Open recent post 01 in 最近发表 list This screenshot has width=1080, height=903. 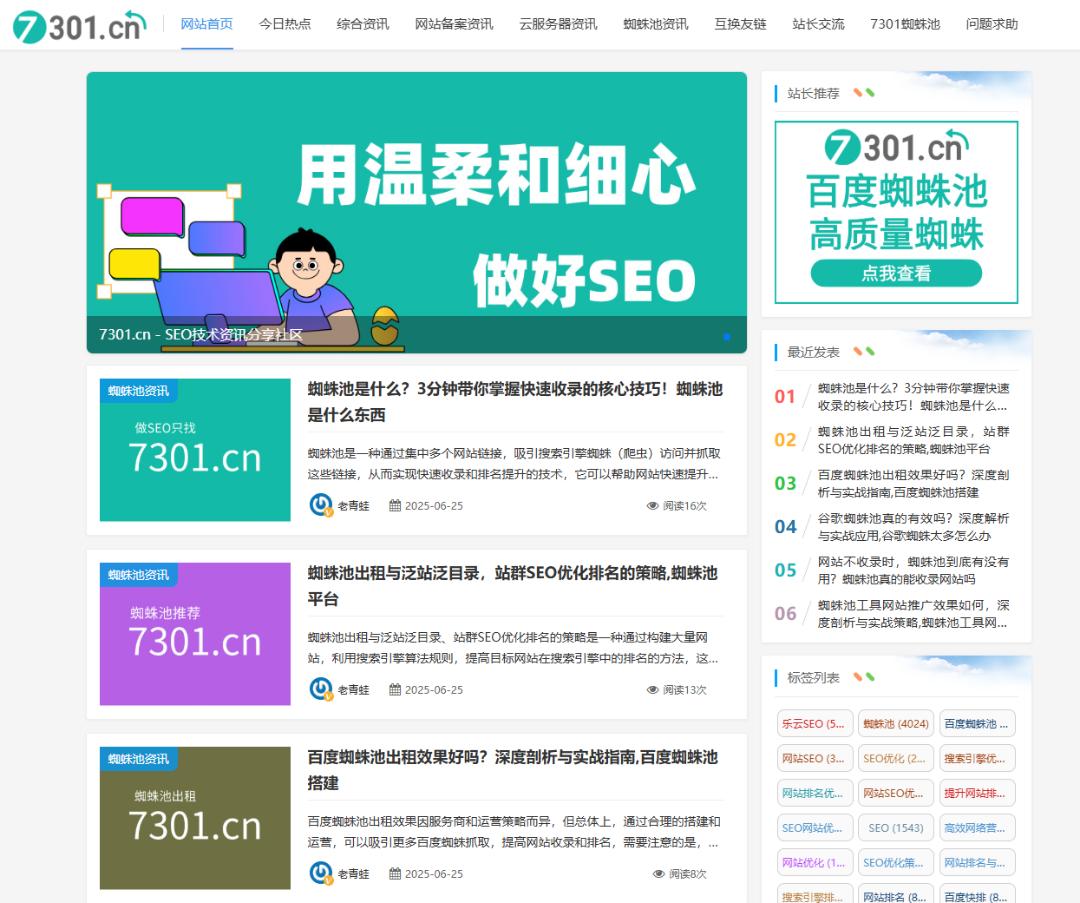point(913,397)
